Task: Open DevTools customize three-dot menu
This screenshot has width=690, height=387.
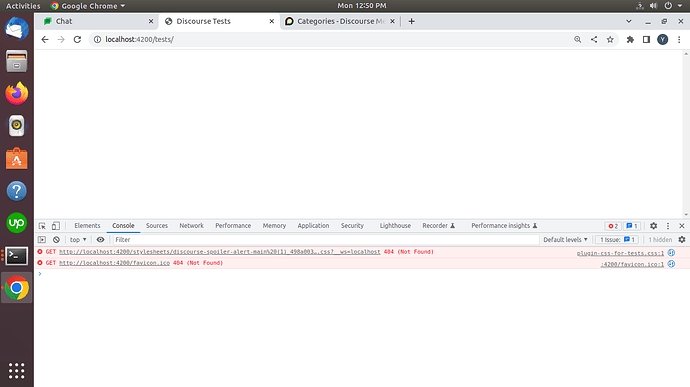Action: pyautogui.click(x=668, y=226)
